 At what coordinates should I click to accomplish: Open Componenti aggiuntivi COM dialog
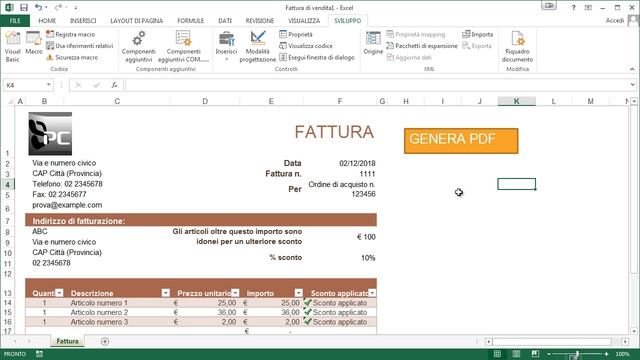point(183,47)
